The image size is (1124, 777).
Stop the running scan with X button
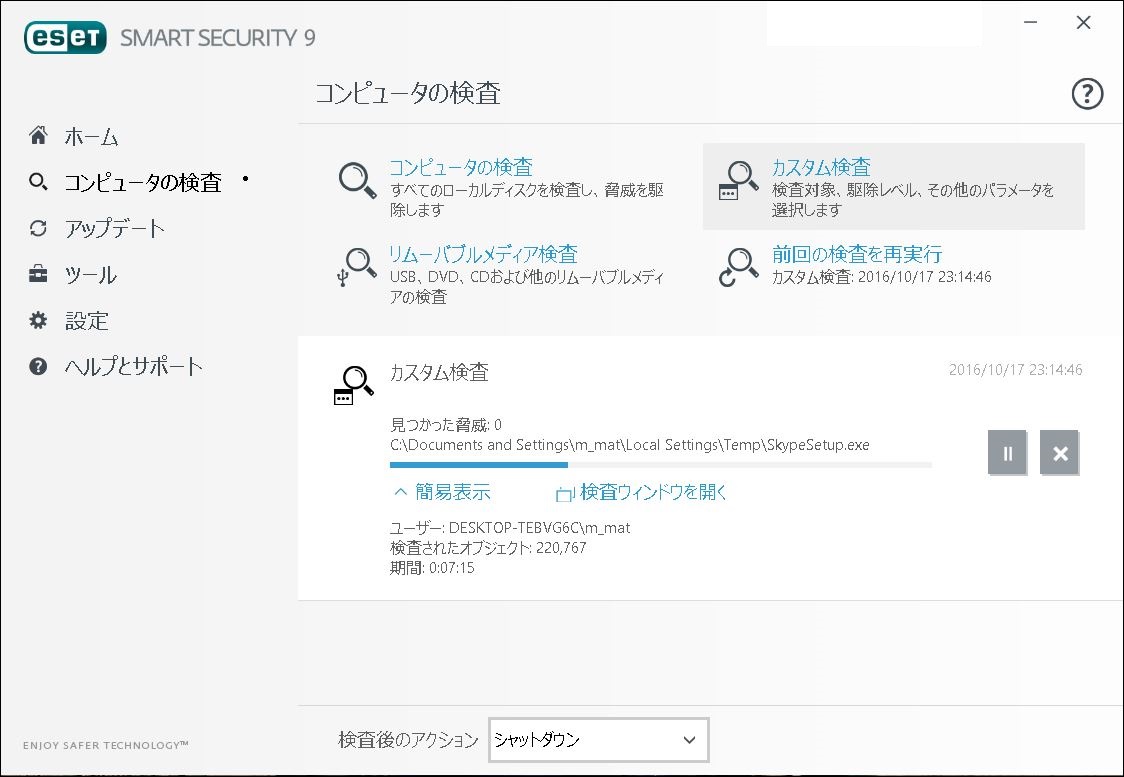pyautogui.click(x=1059, y=453)
